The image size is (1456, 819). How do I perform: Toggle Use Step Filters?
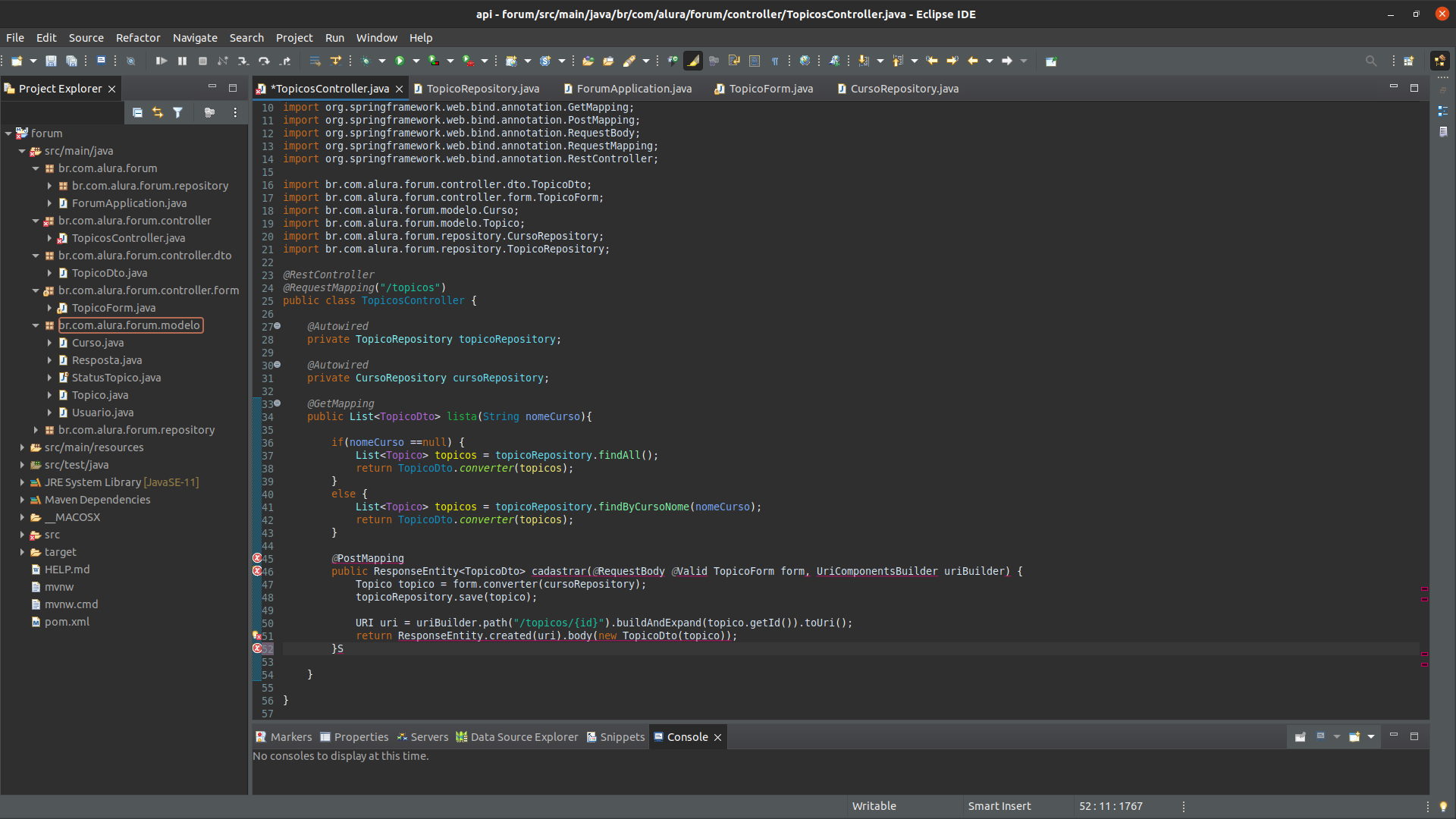[336, 61]
